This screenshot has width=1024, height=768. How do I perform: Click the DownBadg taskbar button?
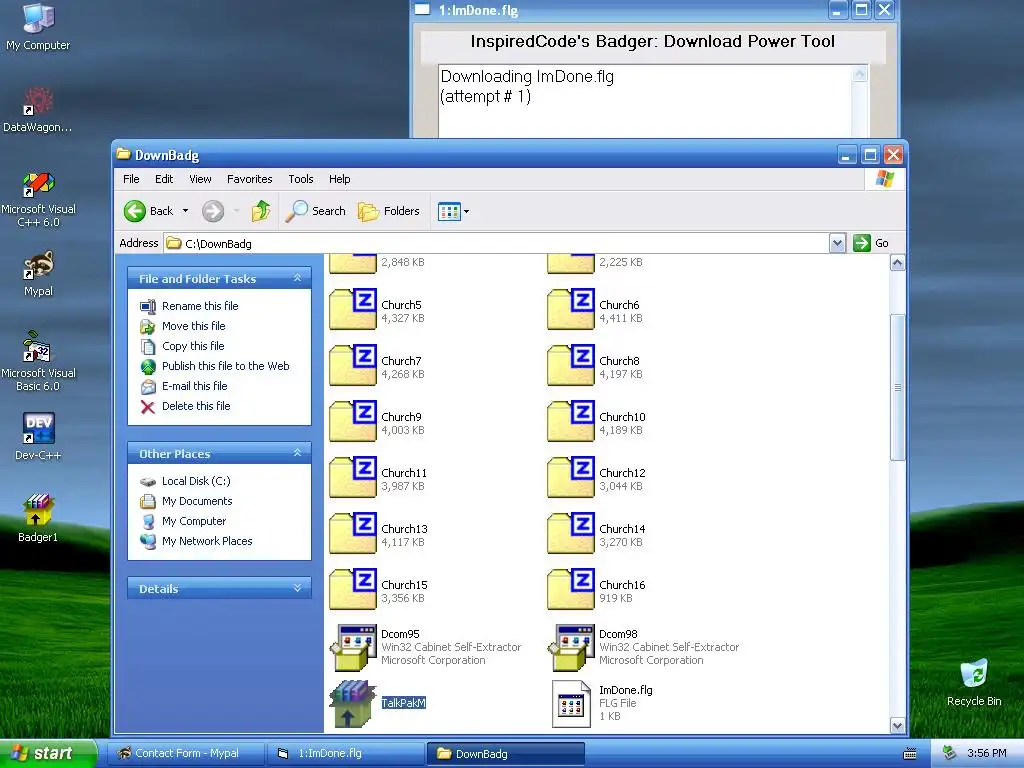click(505, 754)
